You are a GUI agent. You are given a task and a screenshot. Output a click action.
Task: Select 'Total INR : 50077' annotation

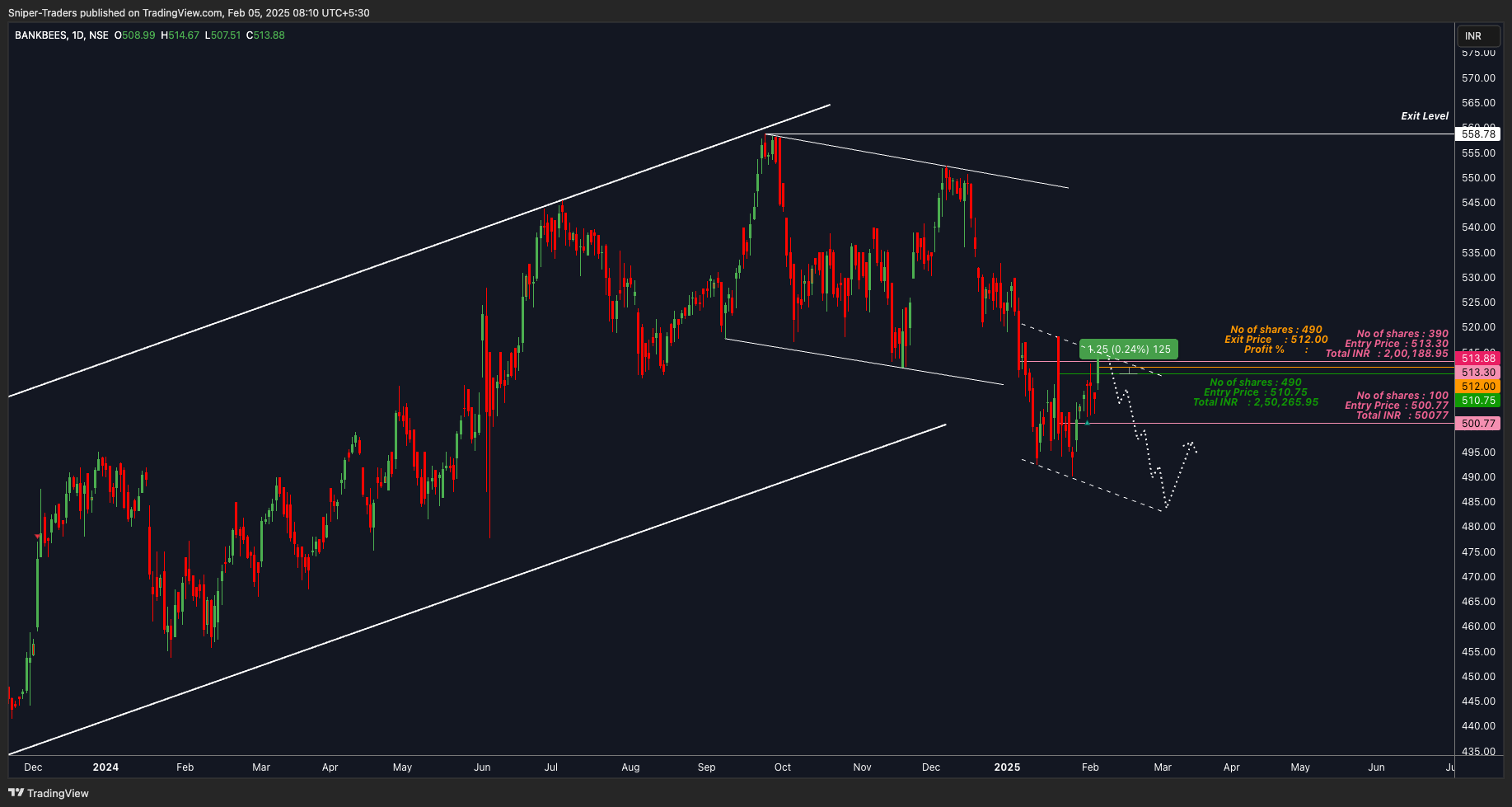click(1402, 415)
